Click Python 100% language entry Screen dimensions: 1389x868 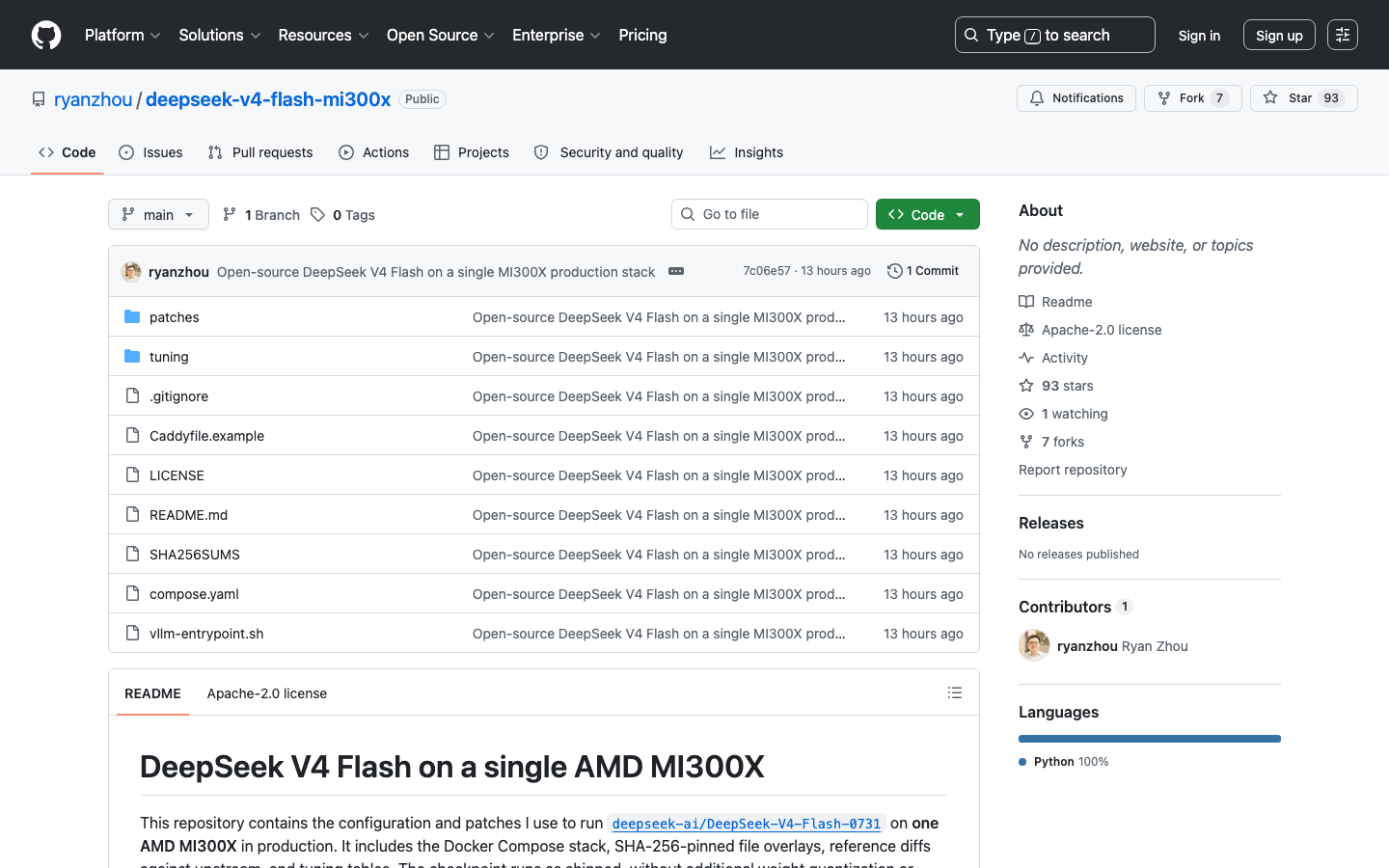[1064, 762]
